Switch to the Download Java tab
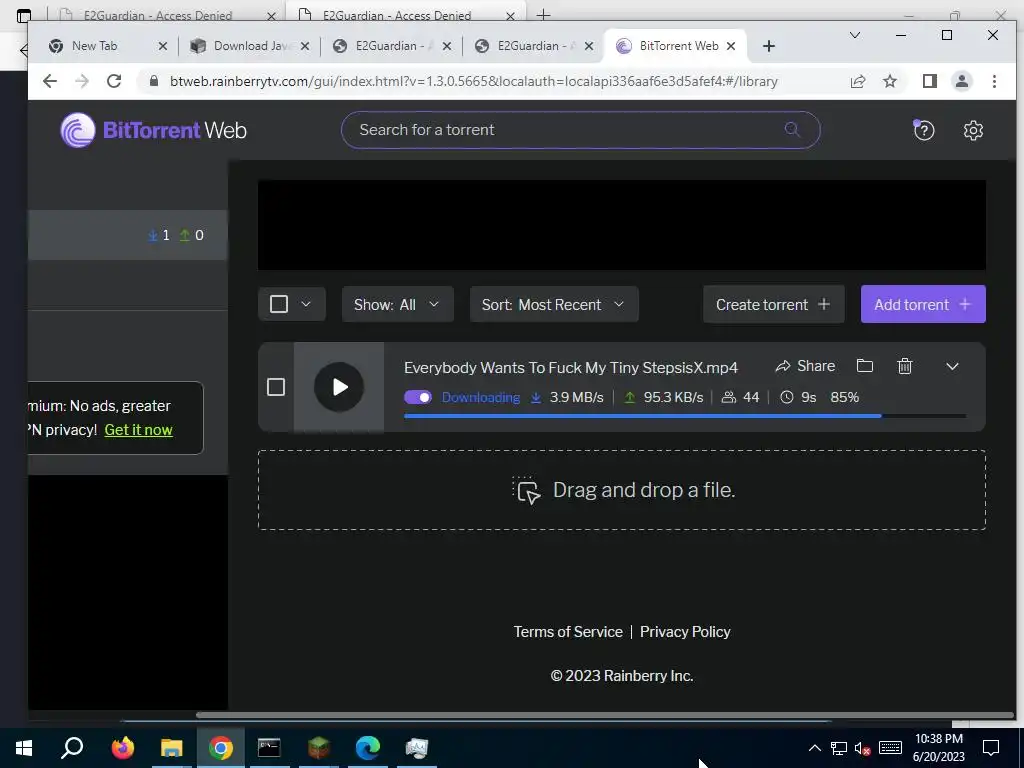Screen dimensions: 1024x768 [251, 46]
